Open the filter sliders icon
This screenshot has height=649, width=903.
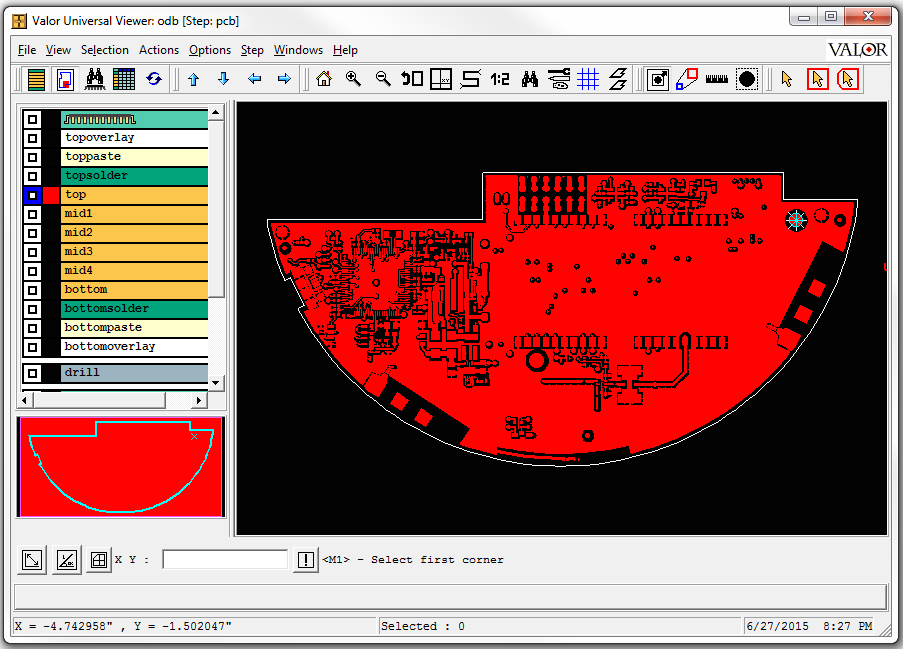(x=559, y=79)
